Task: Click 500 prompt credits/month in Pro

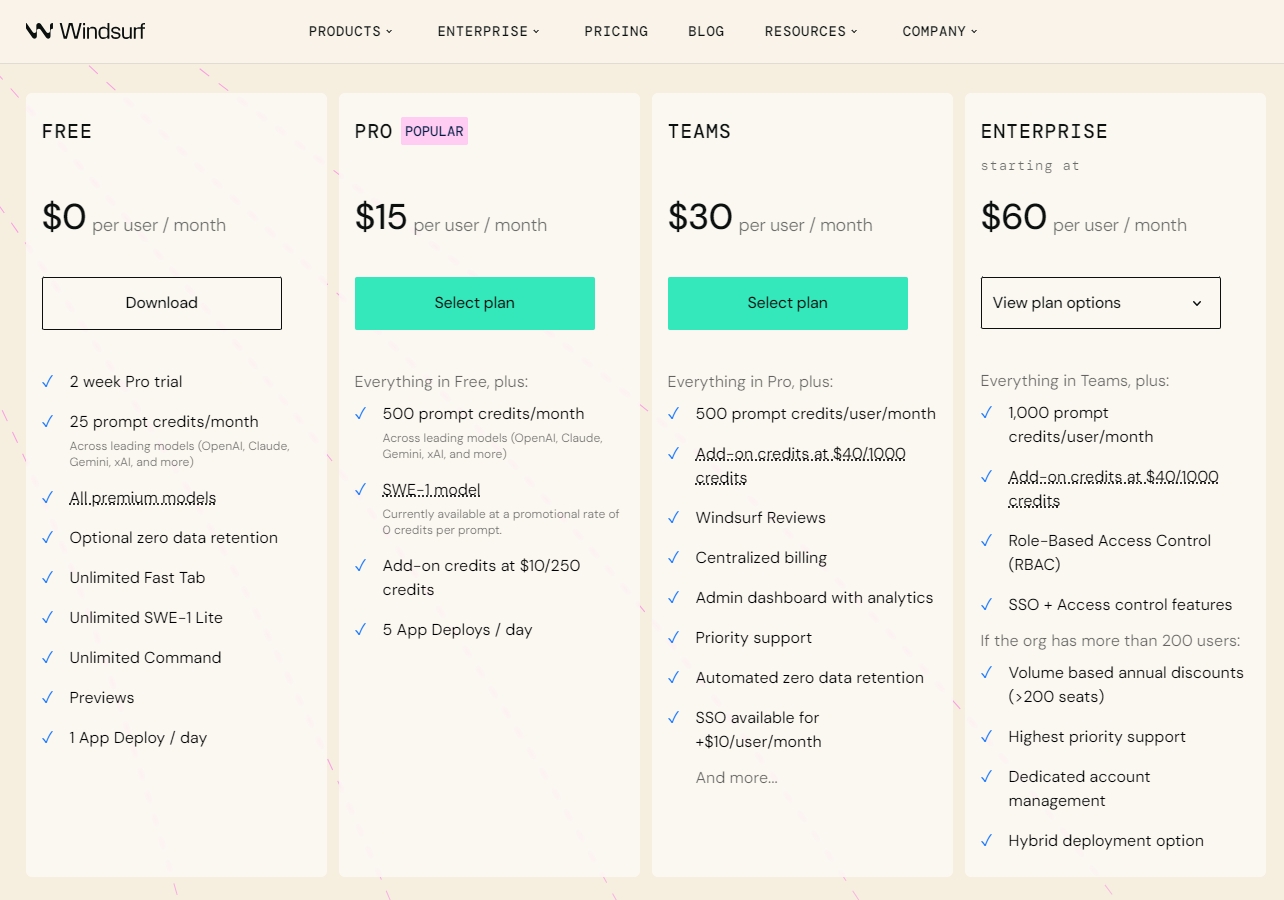Action: coord(483,414)
